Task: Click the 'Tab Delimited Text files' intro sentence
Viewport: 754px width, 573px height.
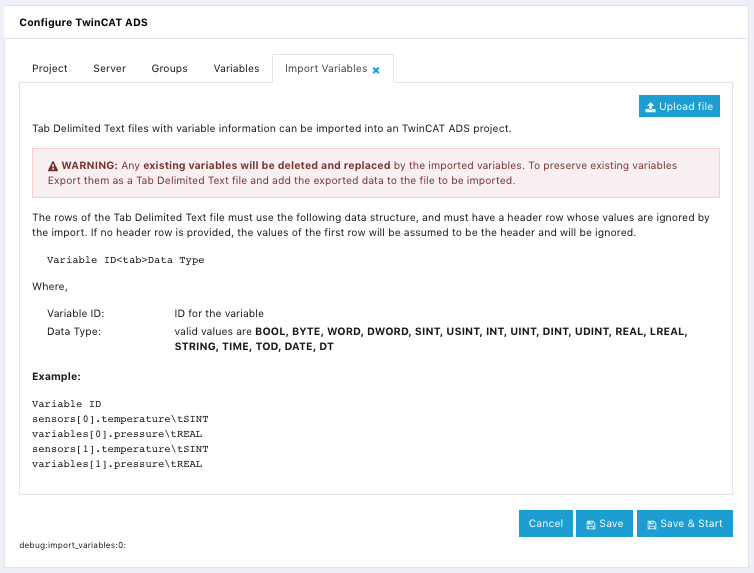Action: 272,128
